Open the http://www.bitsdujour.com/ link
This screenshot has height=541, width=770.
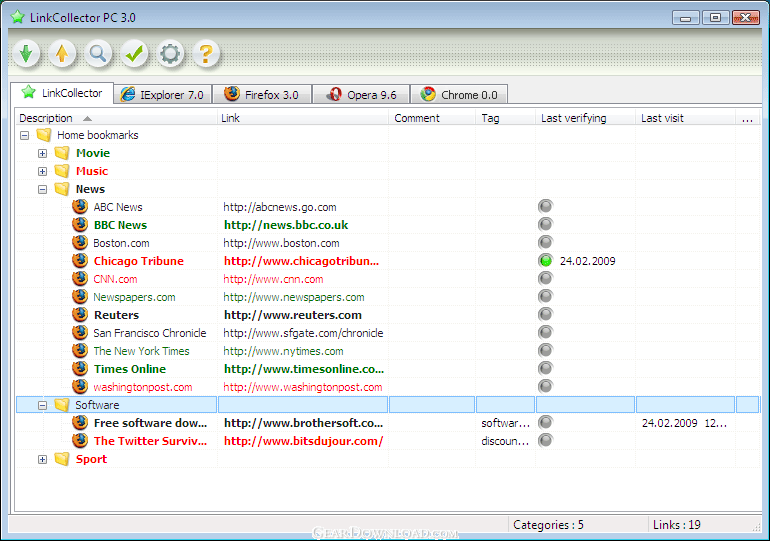pyautogui.click(x=303, y=441)
